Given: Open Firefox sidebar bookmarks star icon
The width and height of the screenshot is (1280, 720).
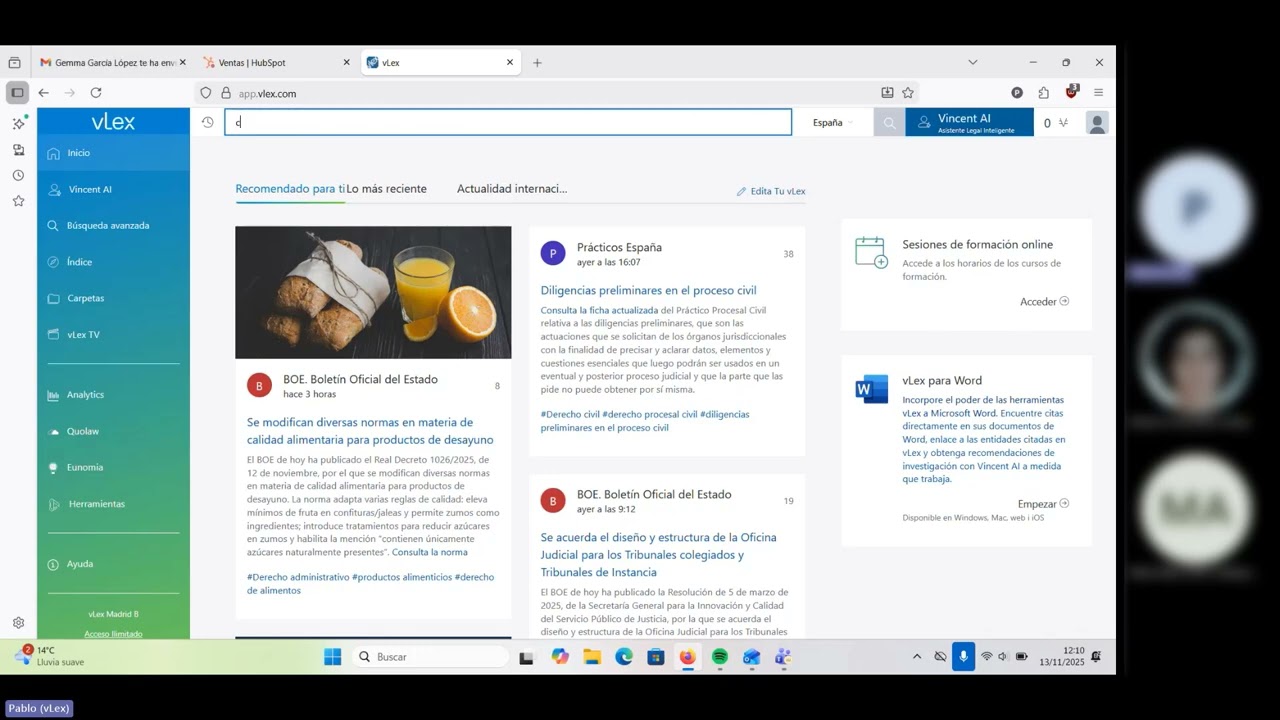Looking at the screenshot, I should [x=18, y=201].
